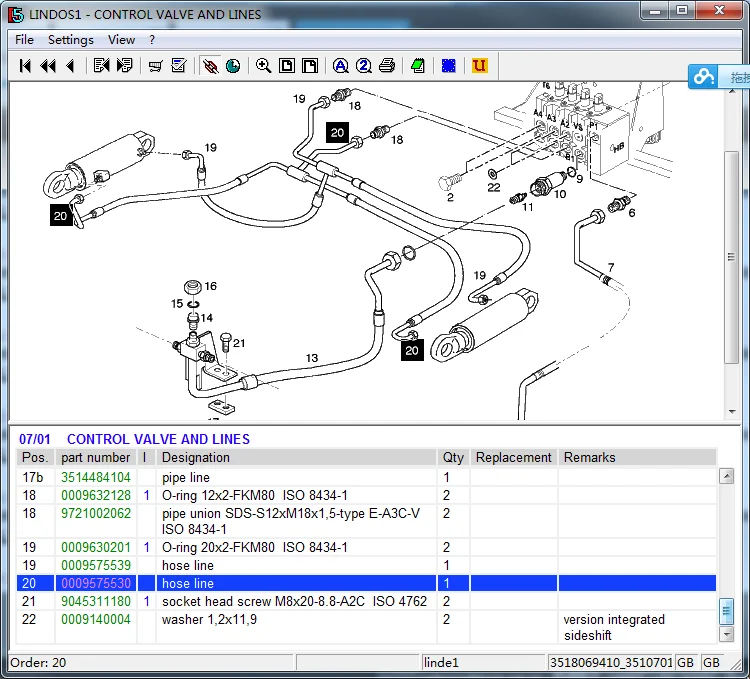The image size is (750, 679).
Task: Select part number 9045311180
Action: (x=96, y=601)
